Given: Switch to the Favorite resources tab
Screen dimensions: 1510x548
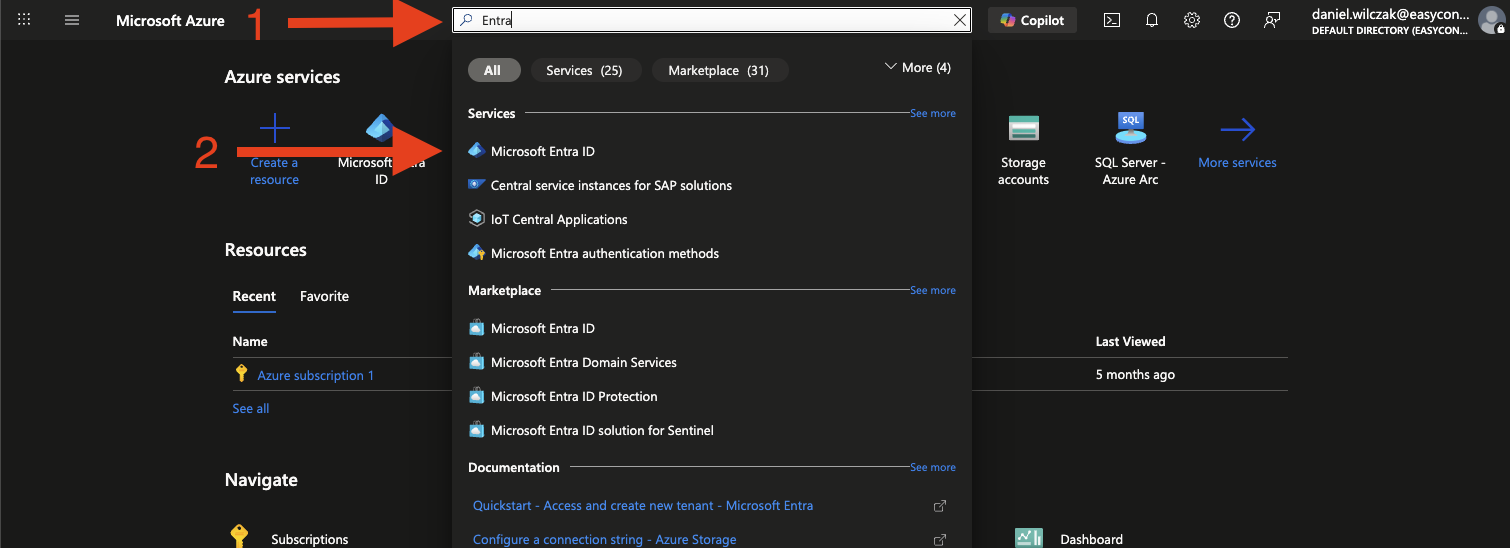Looking at the screenshot, I should tap(324, 296).
